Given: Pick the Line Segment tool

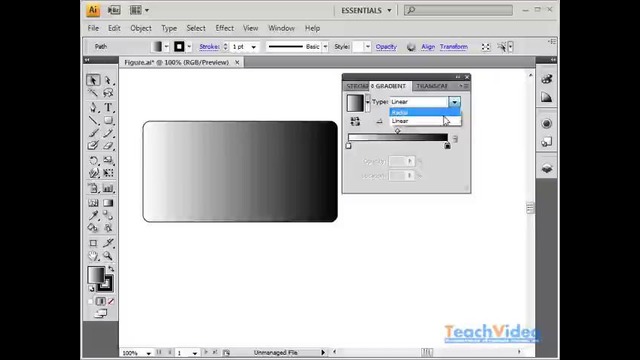Looking at the screenshot, I should coord(93,120).
